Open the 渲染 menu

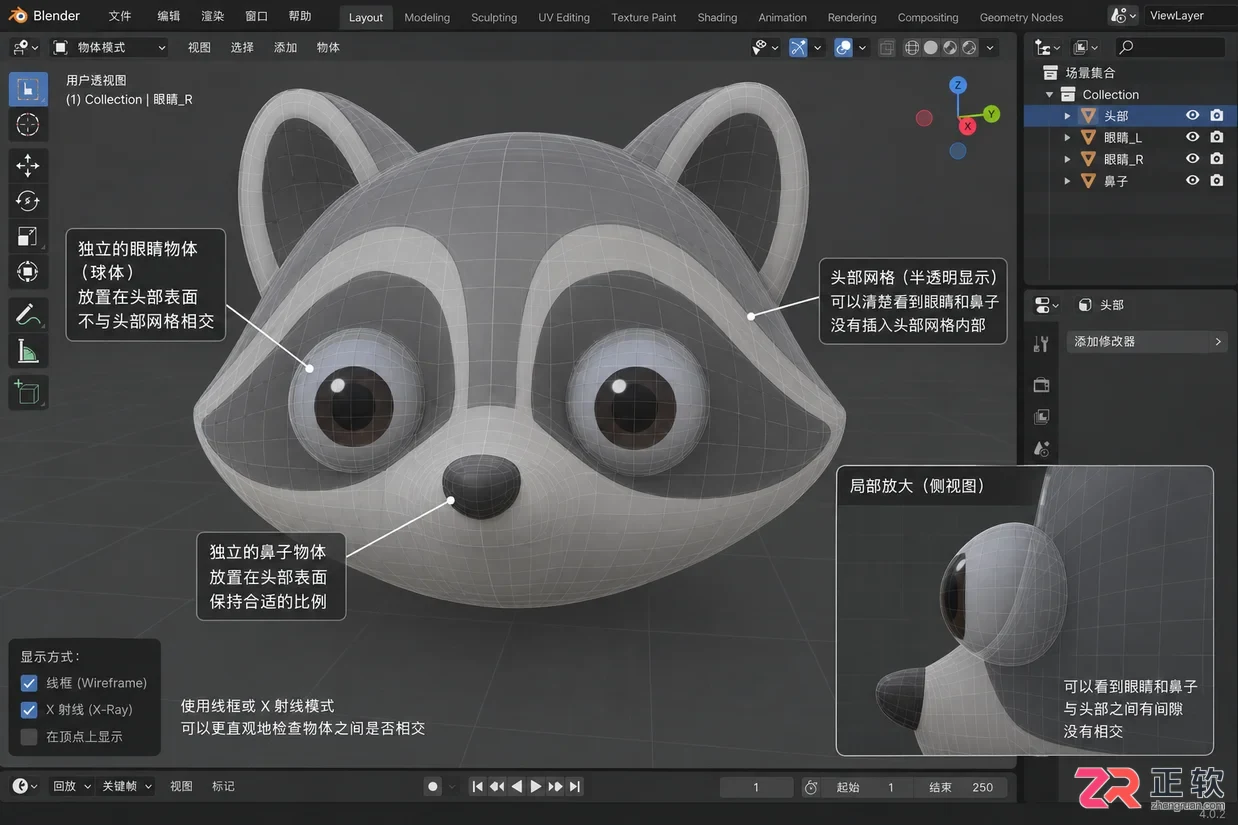click(x=213, y=16)
